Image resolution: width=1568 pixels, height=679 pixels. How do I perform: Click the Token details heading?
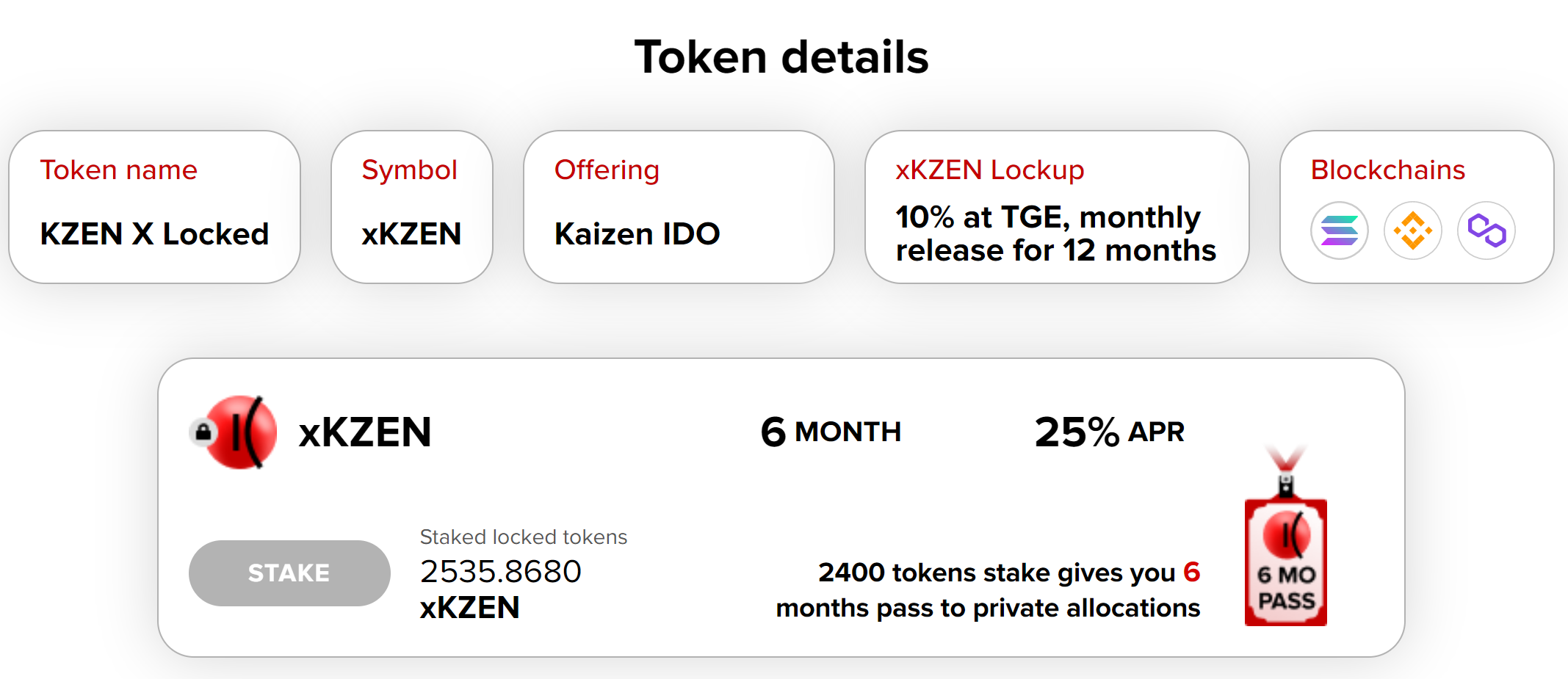(x=781, y=57)
